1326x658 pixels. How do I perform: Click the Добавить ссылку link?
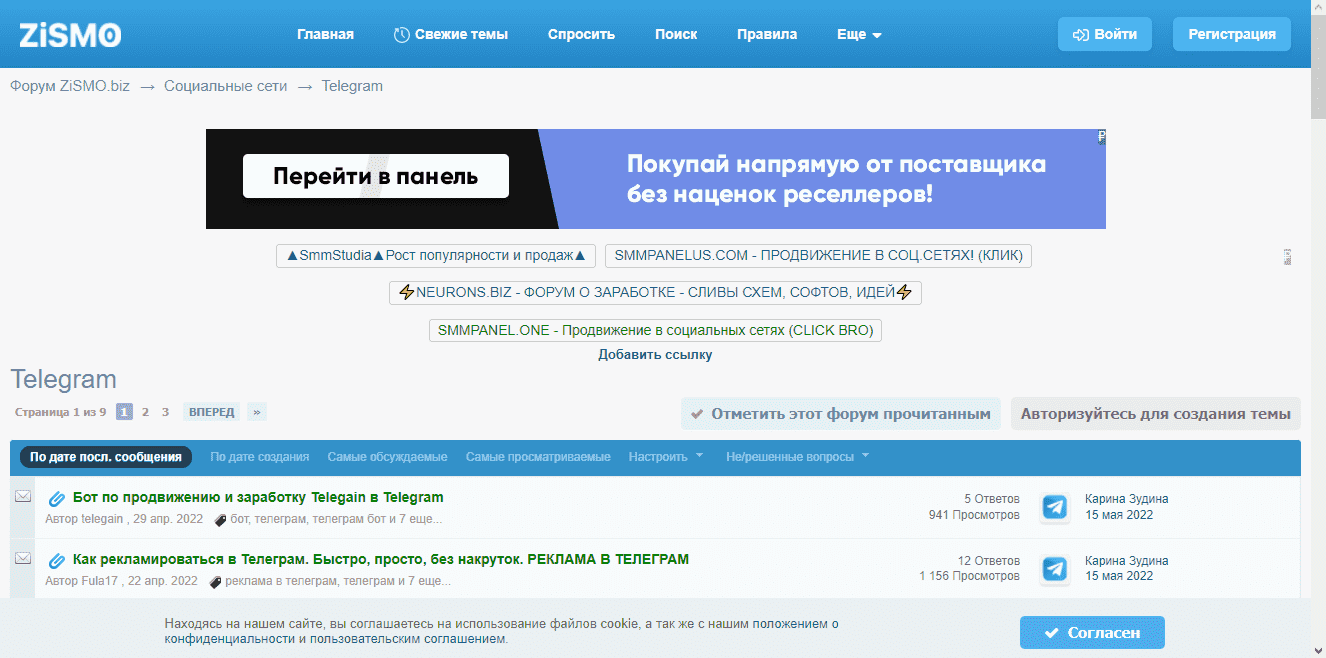pyautogui.click(x=655, y=355)
